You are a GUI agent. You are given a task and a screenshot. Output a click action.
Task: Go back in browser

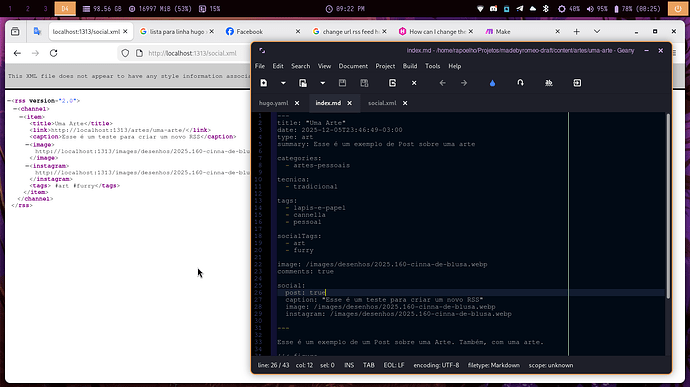[17, 53]
